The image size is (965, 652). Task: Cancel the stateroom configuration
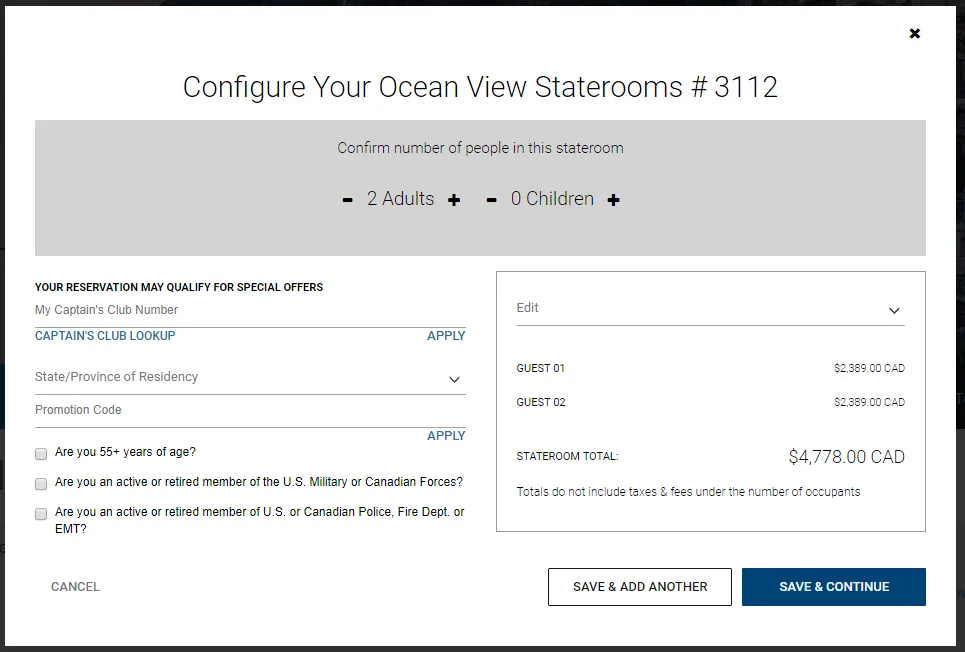[x=75, y=587]
